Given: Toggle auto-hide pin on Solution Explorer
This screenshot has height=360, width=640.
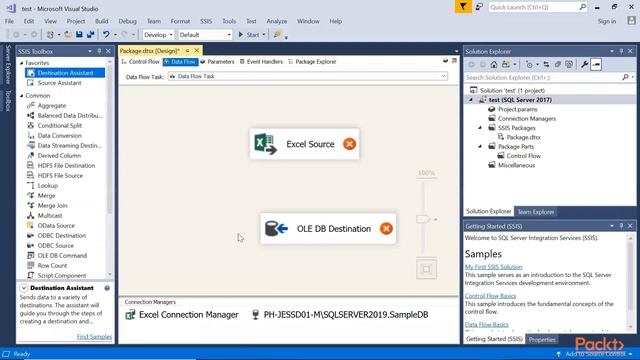Looking at the screenshot, I should click(621, 51).
